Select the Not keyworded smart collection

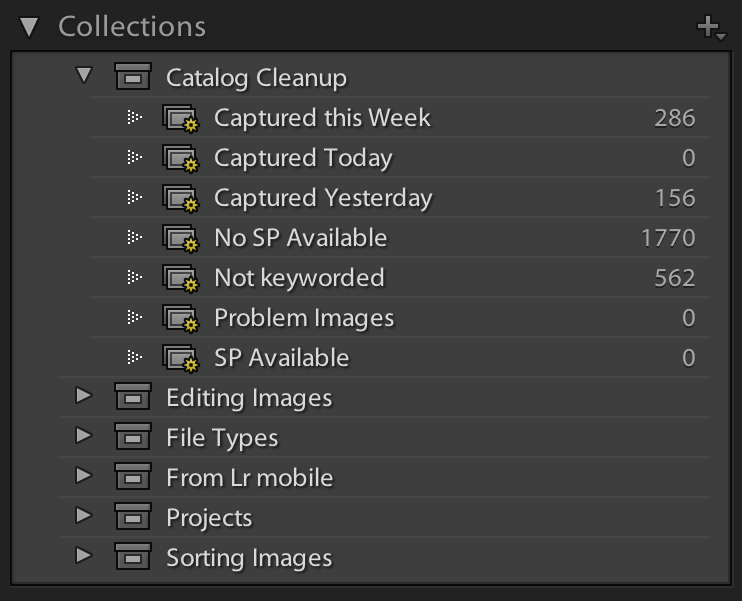(x=299, y=278)
